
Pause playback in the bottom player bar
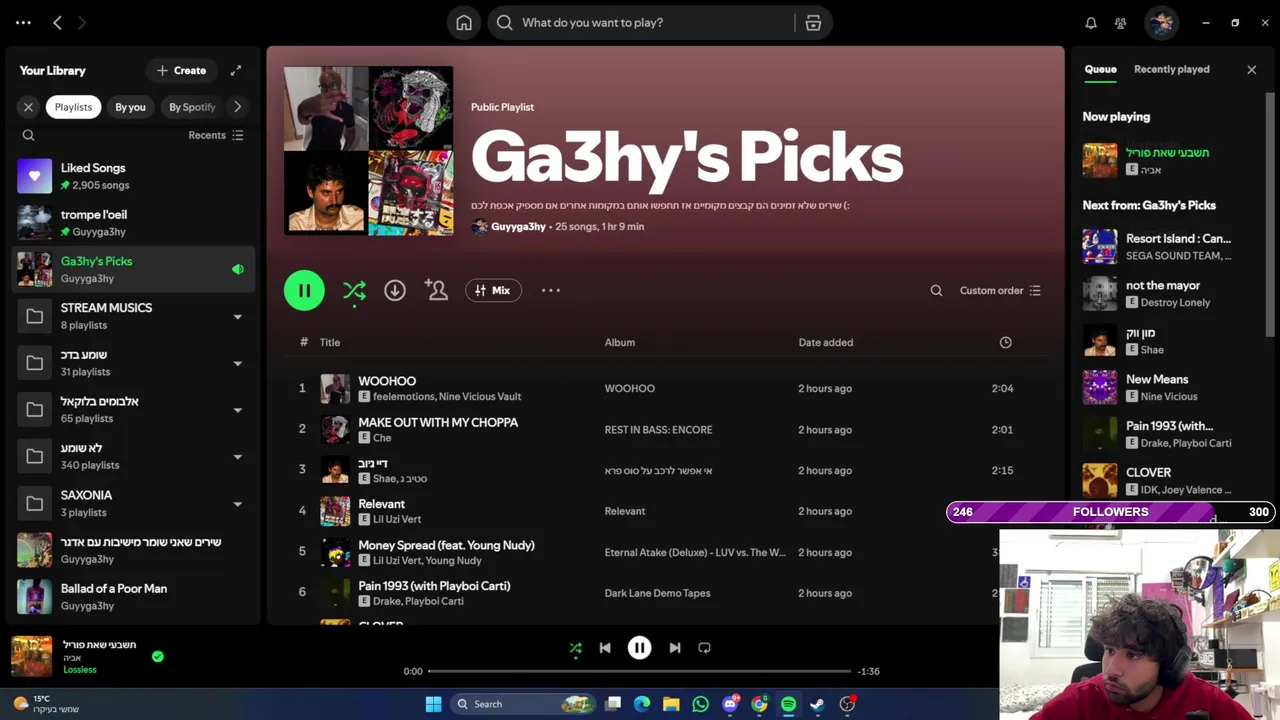tap(640, 648)
